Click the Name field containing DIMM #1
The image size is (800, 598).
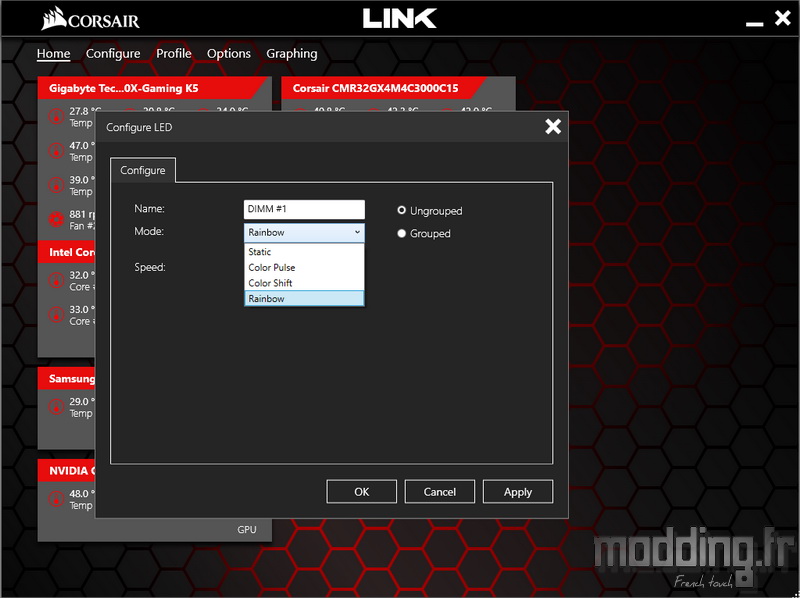pos(304,209)
